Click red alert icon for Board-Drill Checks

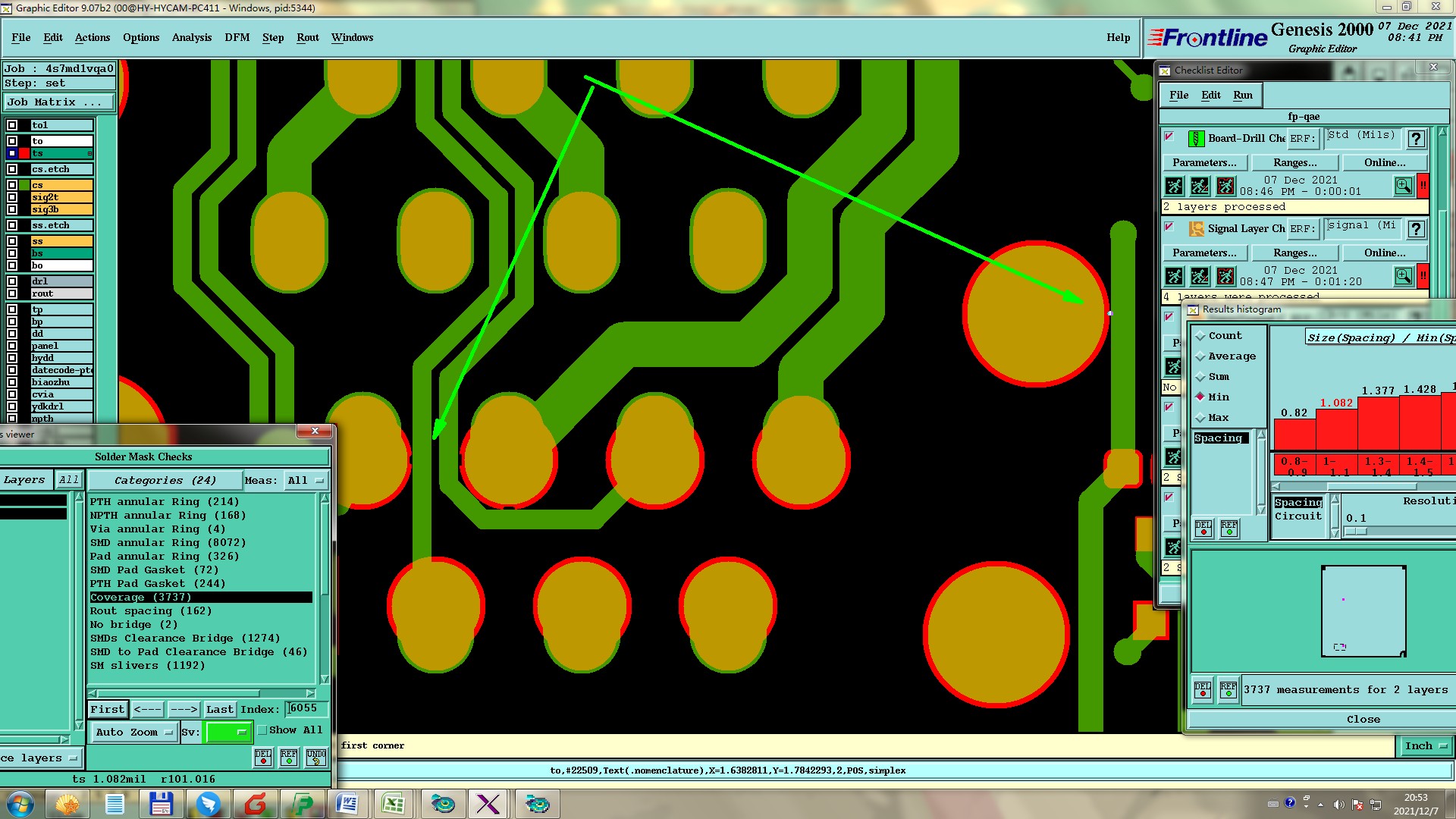(1423, 186)
